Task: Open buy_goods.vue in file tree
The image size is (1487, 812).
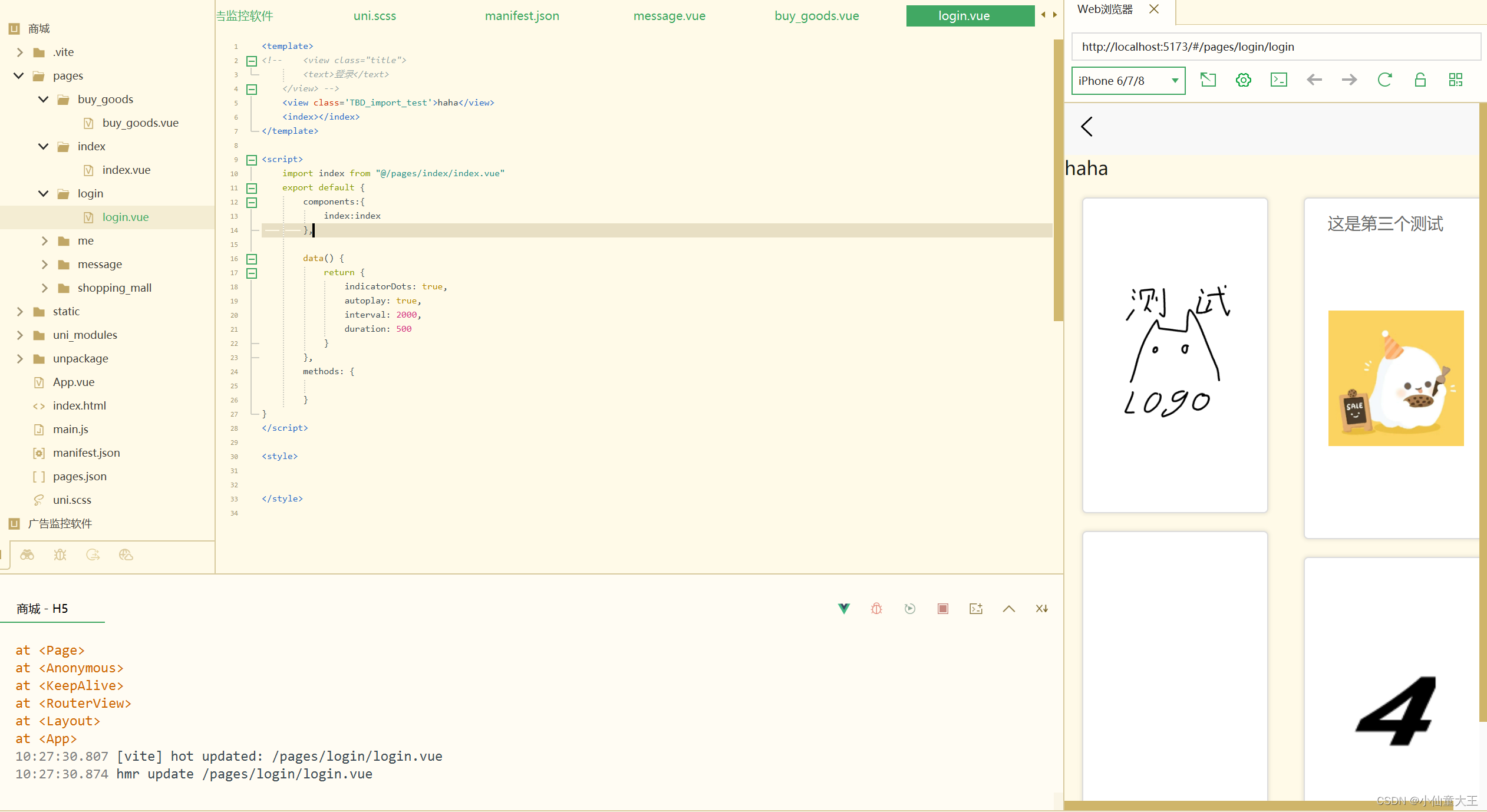Action: [x=140, y=123]
